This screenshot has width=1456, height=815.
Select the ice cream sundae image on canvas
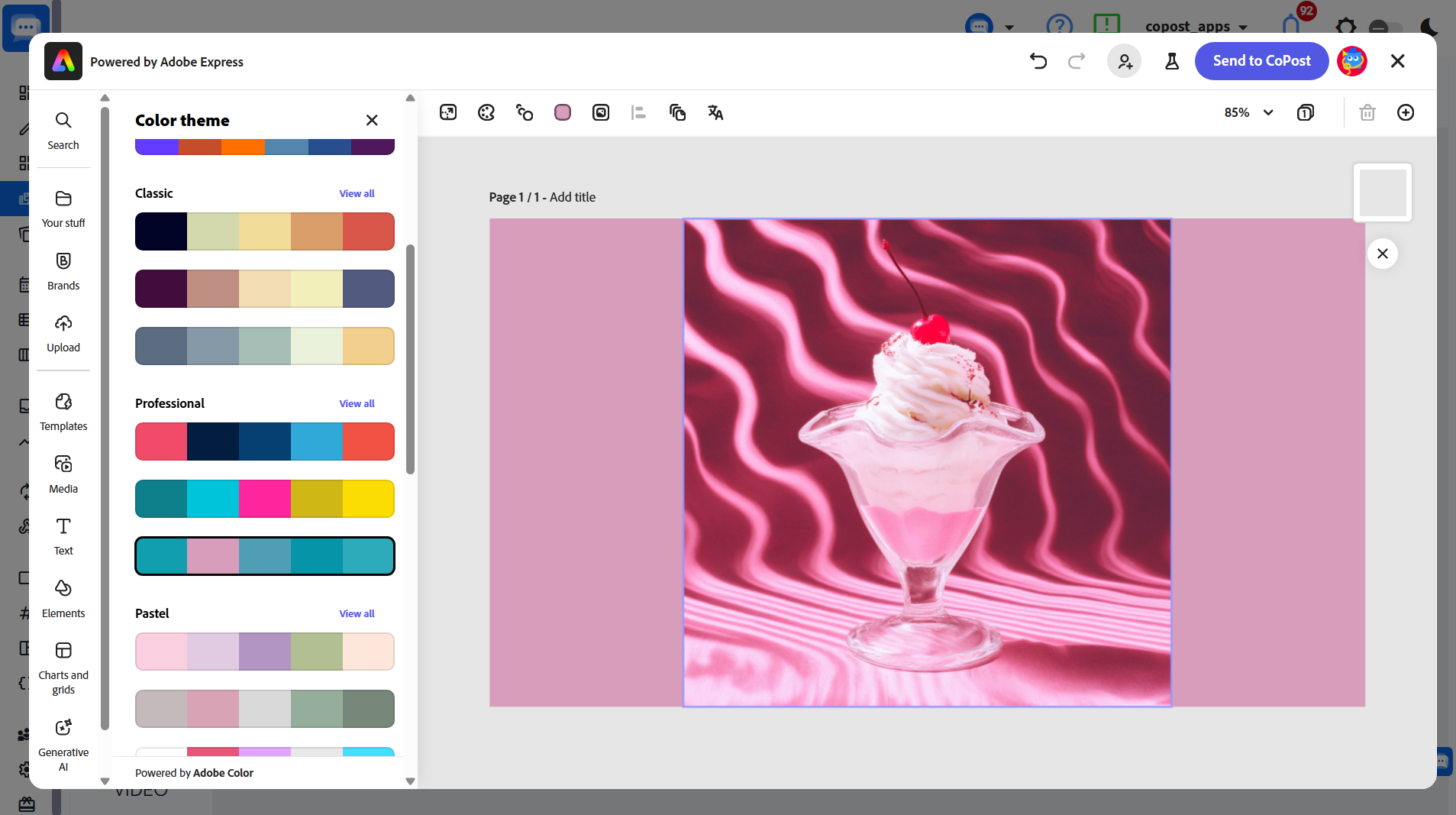(x=927, y=463)
